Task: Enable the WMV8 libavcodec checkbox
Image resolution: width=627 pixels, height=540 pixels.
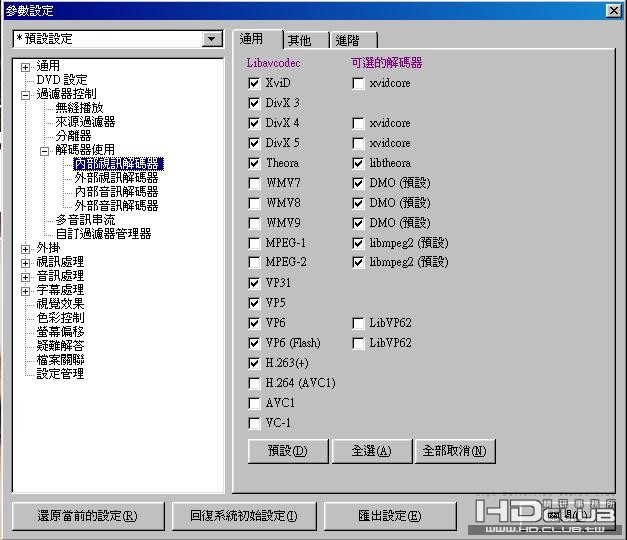Action: click(x=254, y=203)
